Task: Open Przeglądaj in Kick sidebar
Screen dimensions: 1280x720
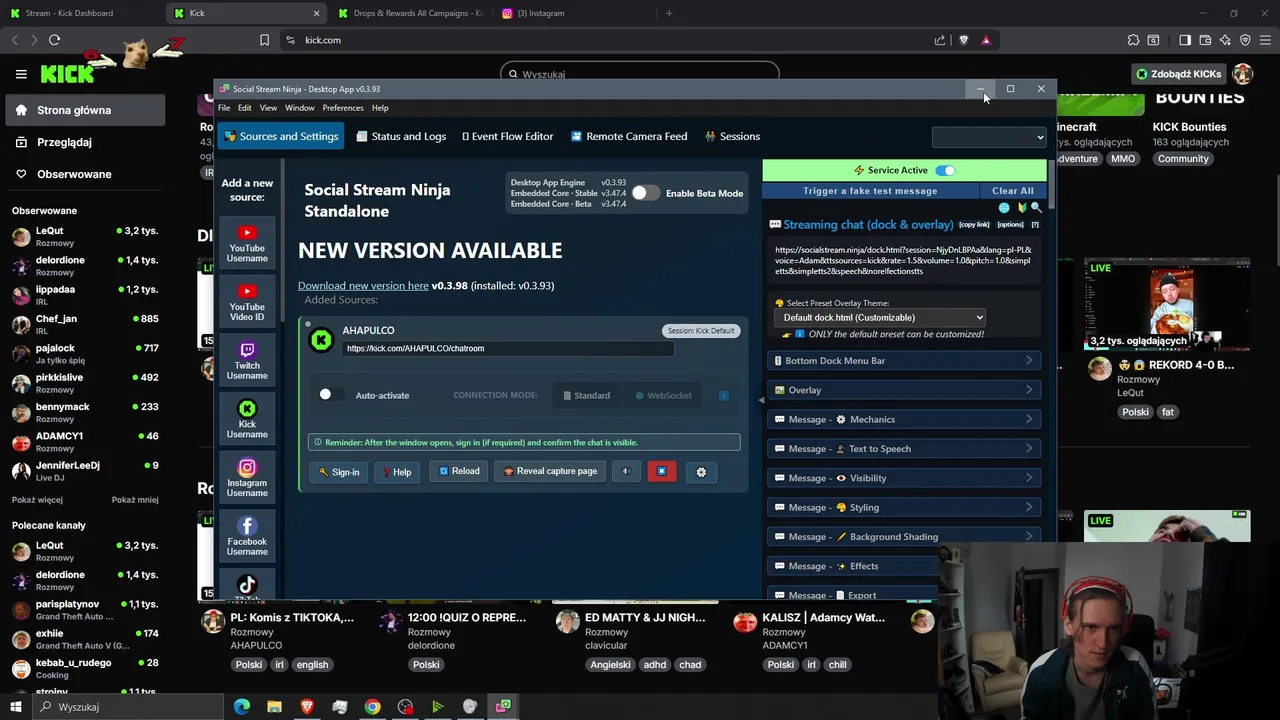Action: pyautogui.click(x=85, y=142)
